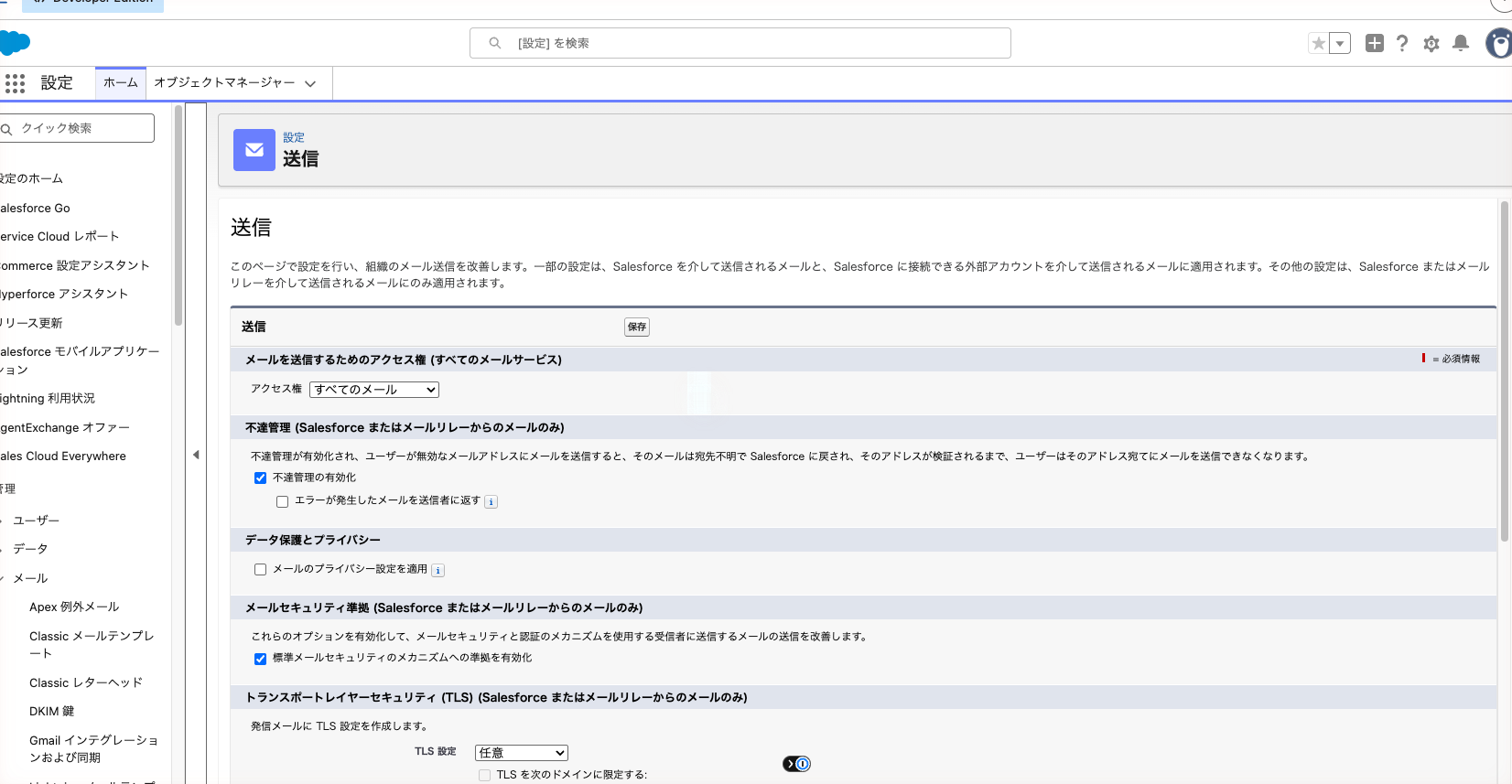This screenshot has height=784, width=1512.
Task: Click the password manager icon near TLS setting
Action: (796, 764)
